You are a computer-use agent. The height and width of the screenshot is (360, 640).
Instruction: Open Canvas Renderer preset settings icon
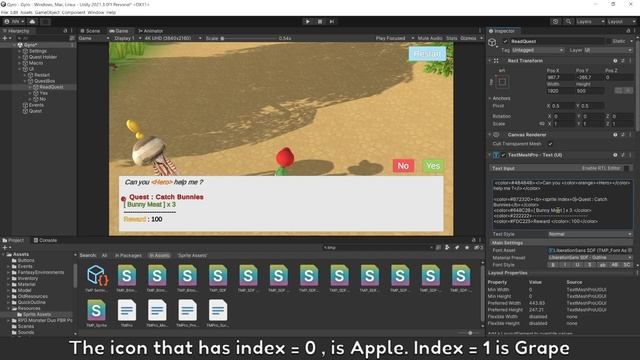(623, 135)
